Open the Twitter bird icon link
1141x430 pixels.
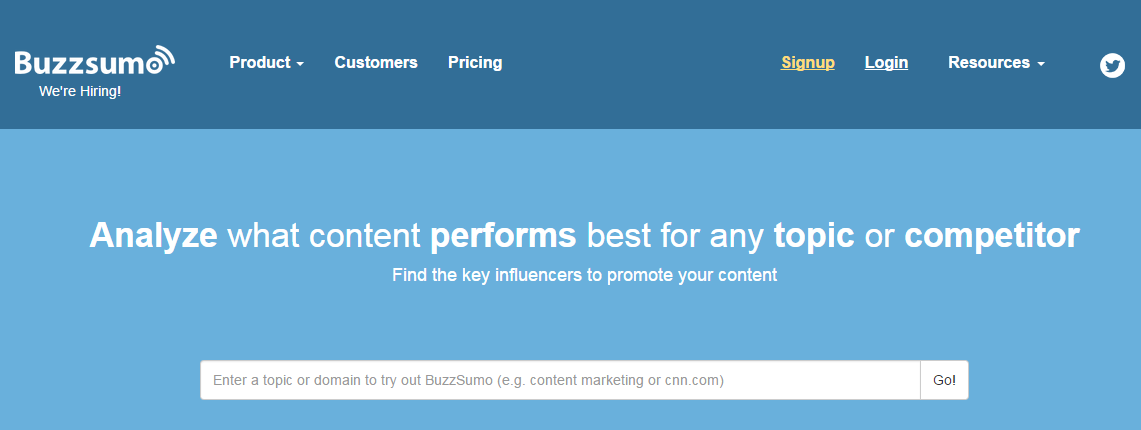[x=1112, y=65]
